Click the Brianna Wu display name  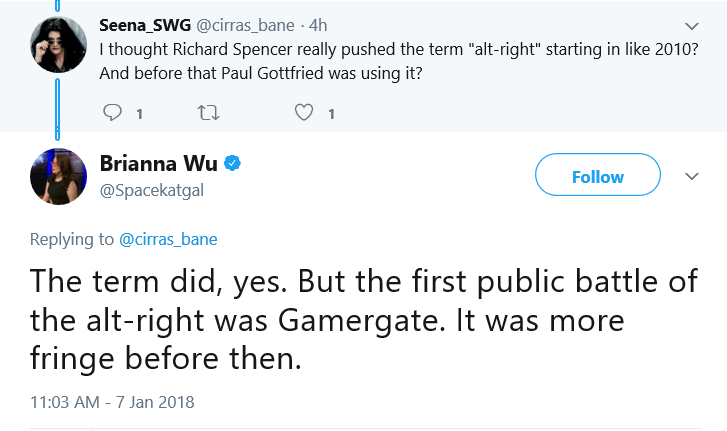[x=159, y=163]
